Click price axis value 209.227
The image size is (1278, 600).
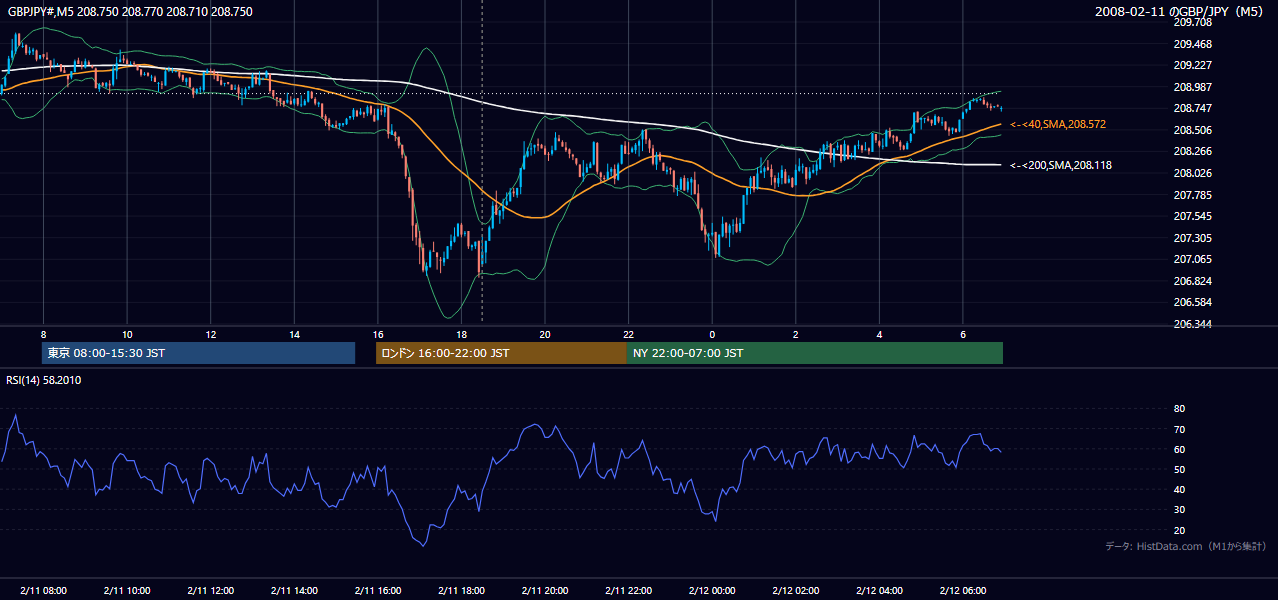tap(1193, 65)
